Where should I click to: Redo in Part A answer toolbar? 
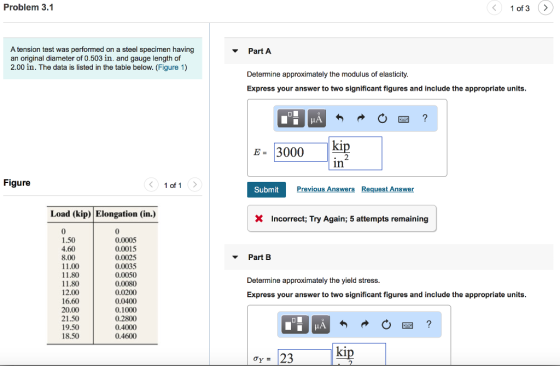pyautogui.click(x=361, y=118)
